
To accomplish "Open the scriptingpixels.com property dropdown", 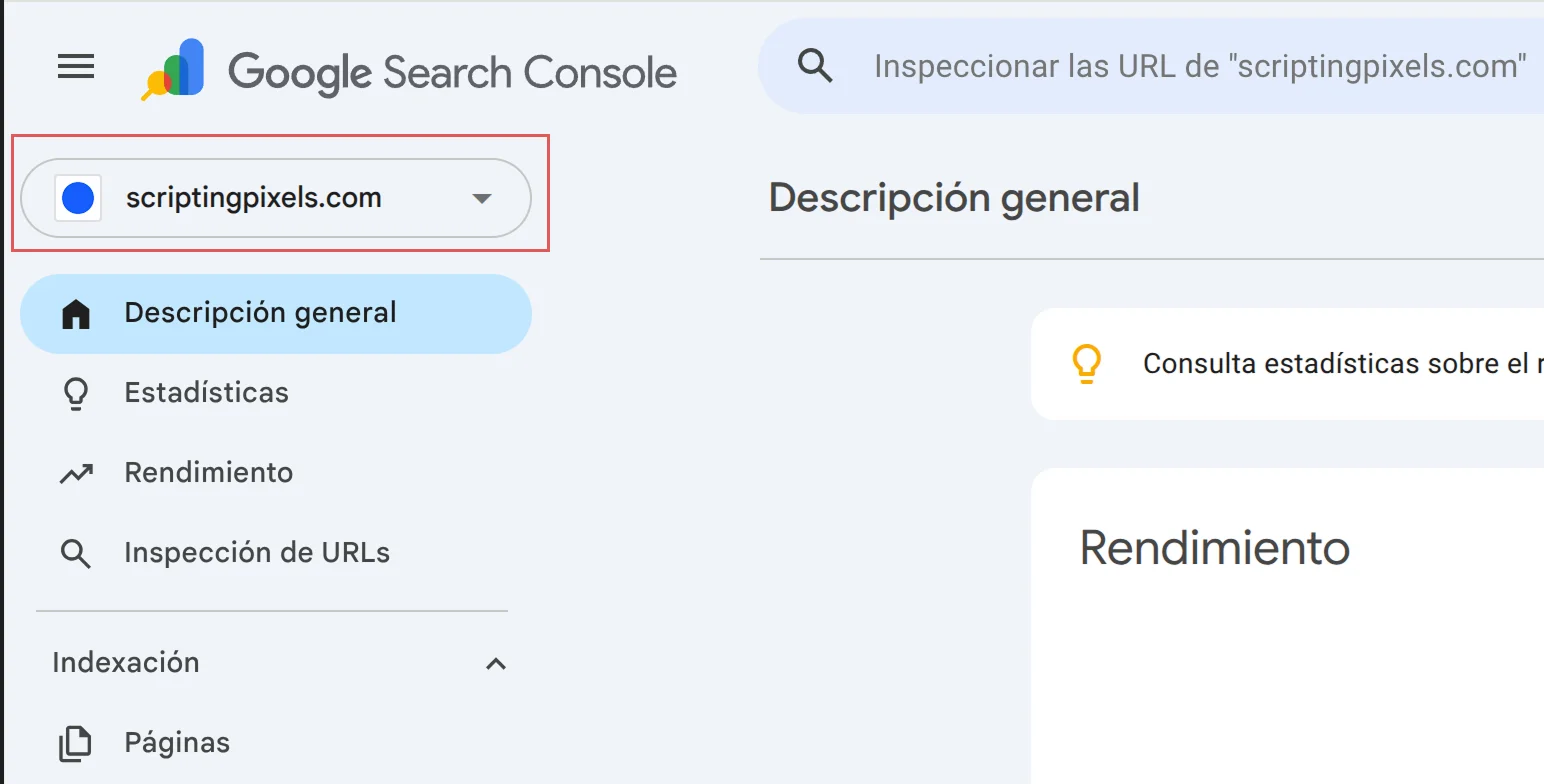I will coord(276,198).
